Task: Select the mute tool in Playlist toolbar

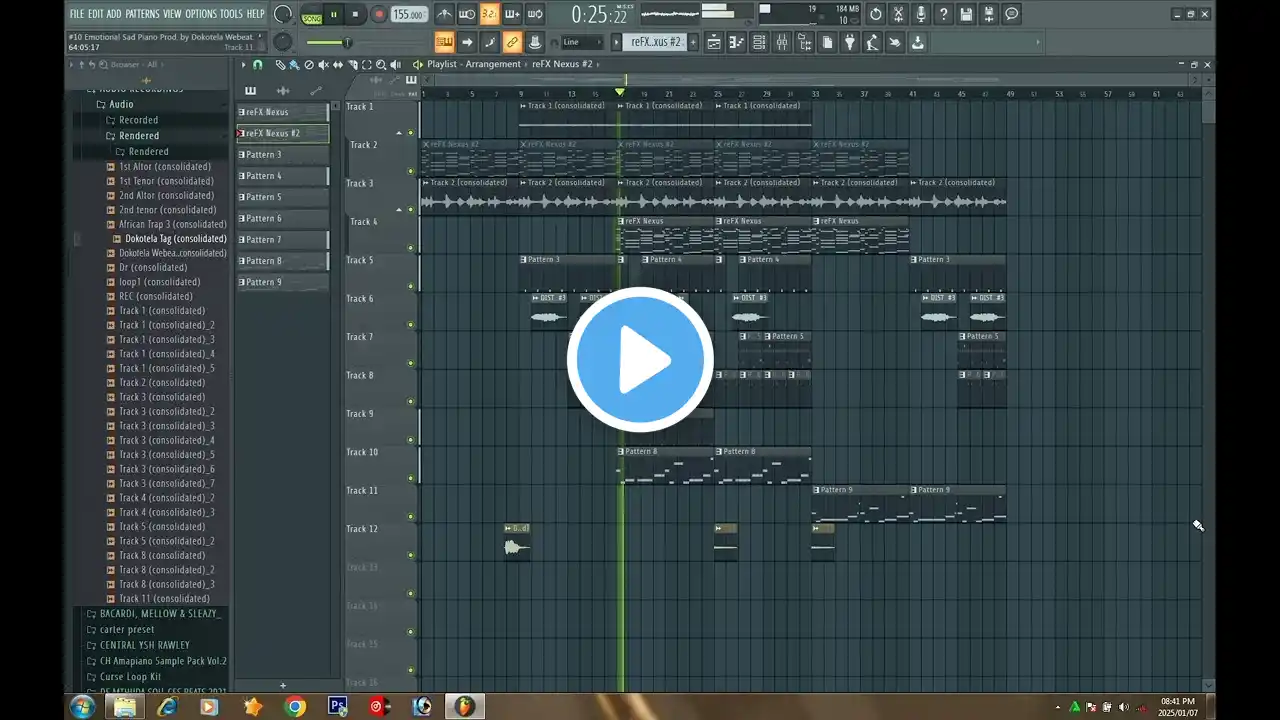Action: [x=323, y=64]
